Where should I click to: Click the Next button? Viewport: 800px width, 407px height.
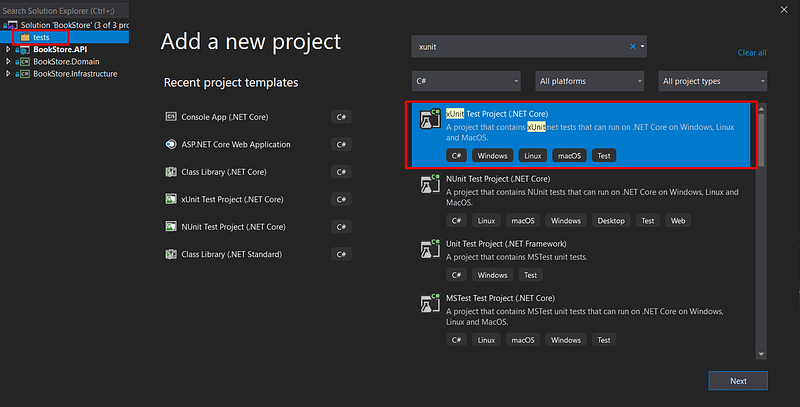coord(738,380)
